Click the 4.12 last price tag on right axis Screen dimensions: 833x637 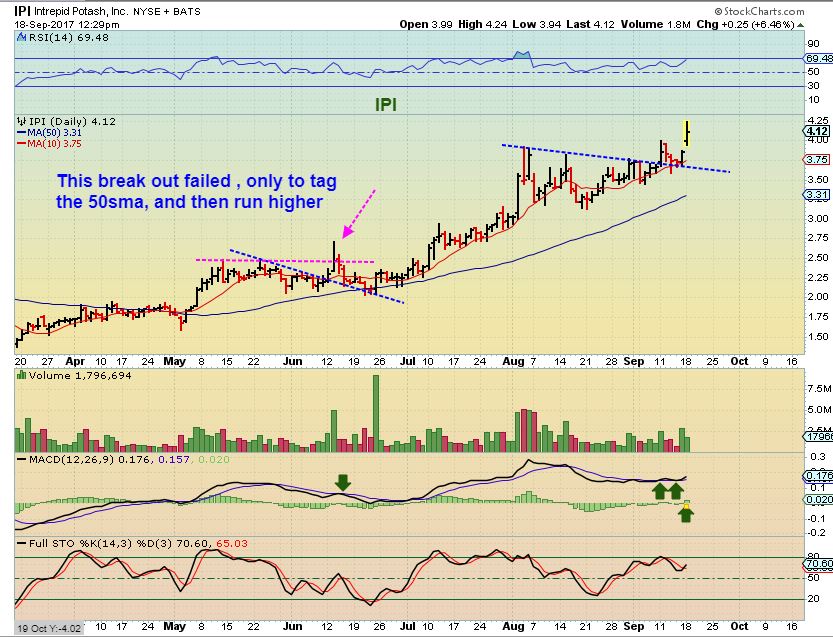(817, 131)
